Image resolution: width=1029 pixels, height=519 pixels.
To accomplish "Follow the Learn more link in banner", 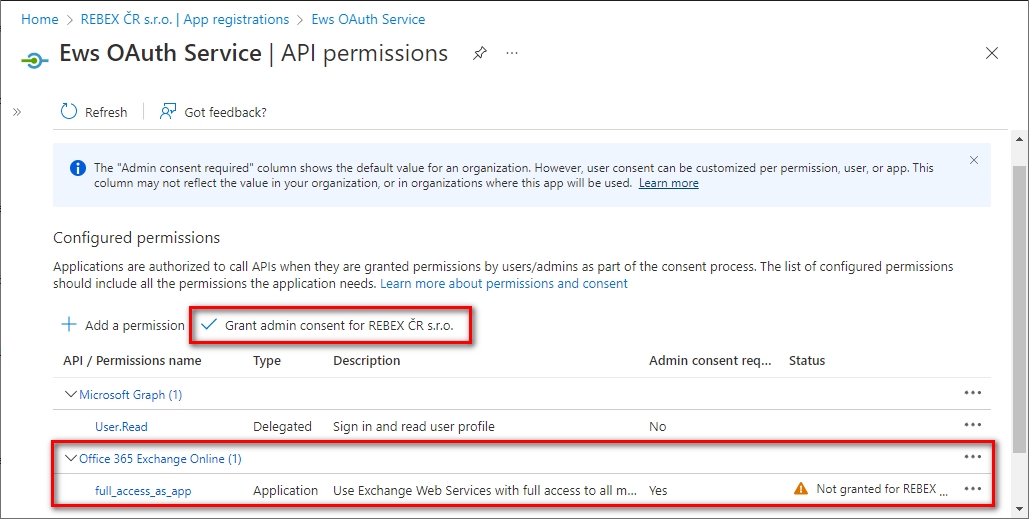I will pos(668,184).
